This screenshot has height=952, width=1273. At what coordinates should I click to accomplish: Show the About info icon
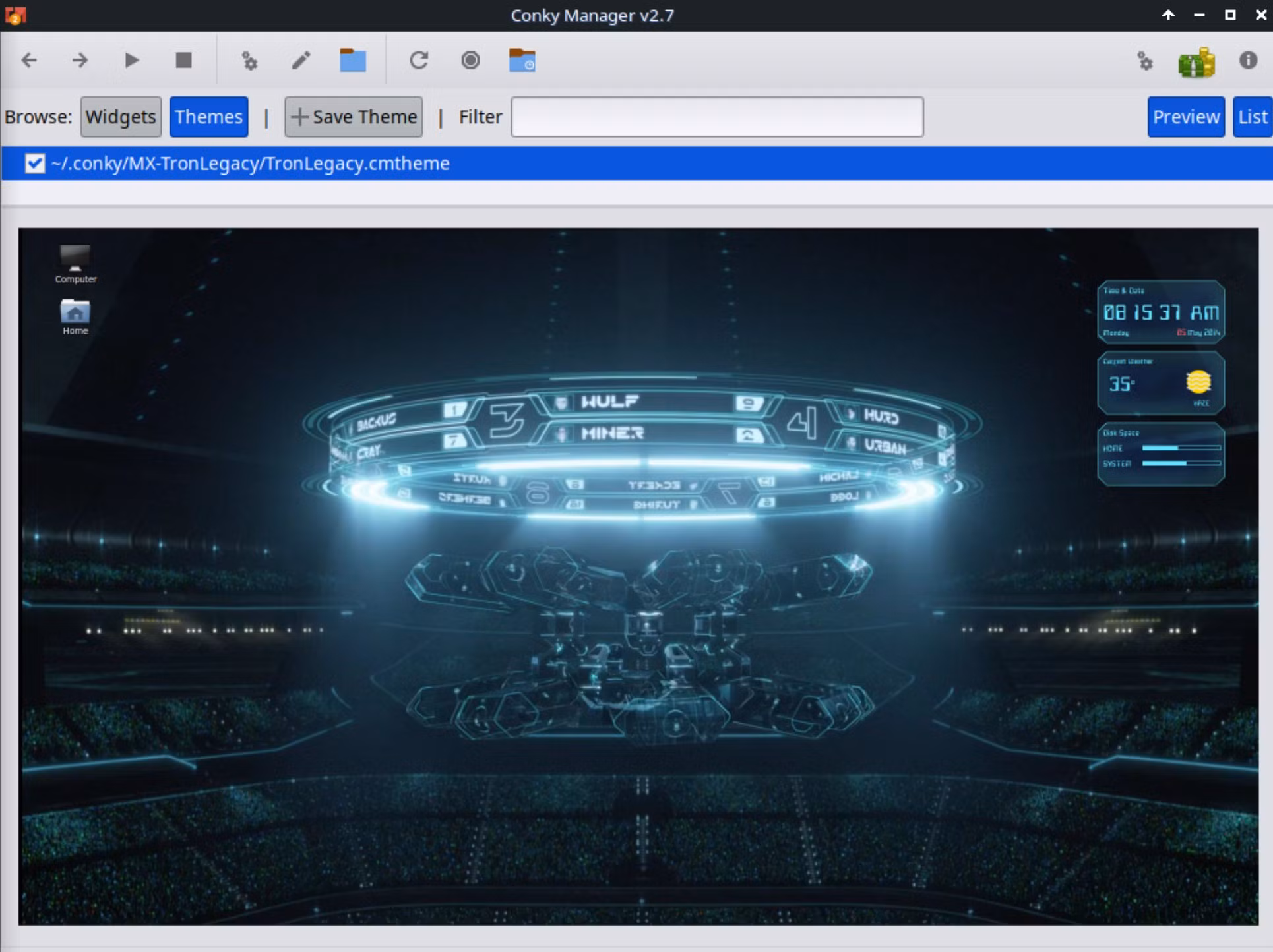1248,61
